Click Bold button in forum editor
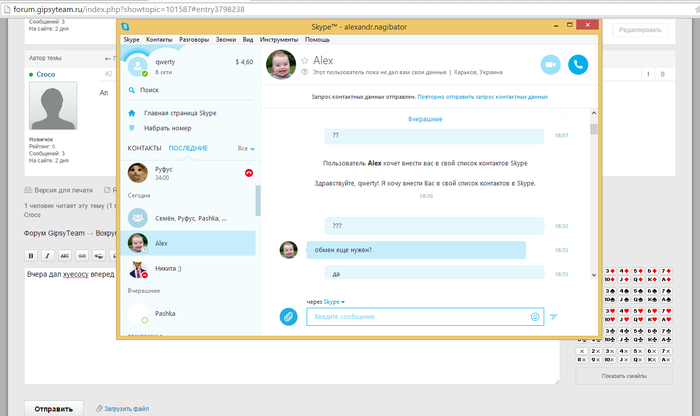This screenshot has height=416, width=700. click(31, 256)
